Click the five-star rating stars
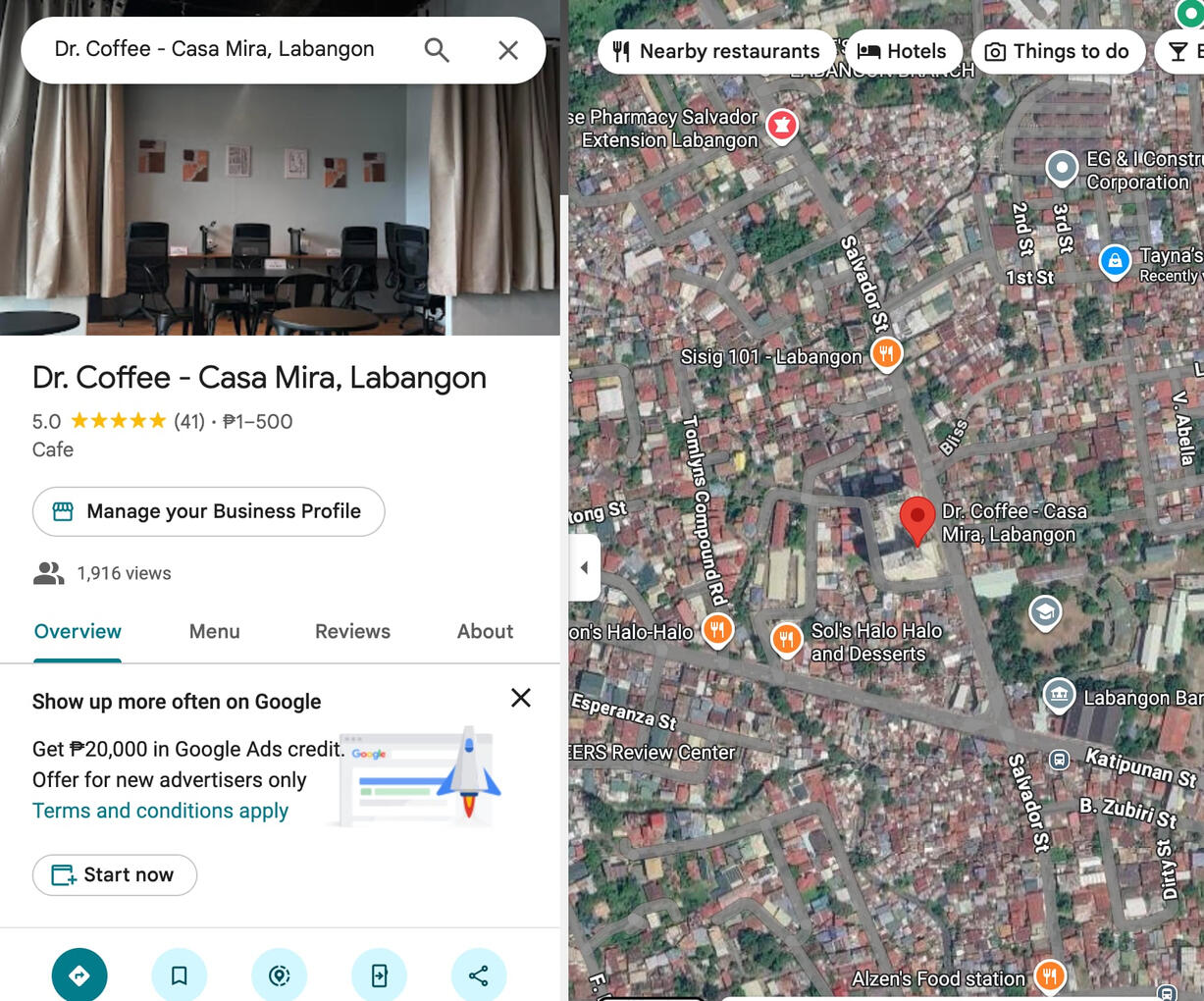The width and height of the screenshot is (1204, 1001). tap(119, 421)
